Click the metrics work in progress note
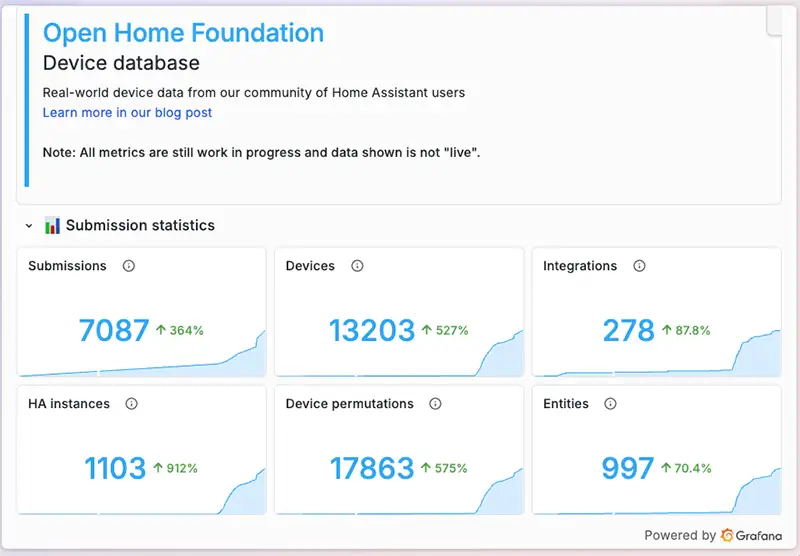 tap(261, 153)
